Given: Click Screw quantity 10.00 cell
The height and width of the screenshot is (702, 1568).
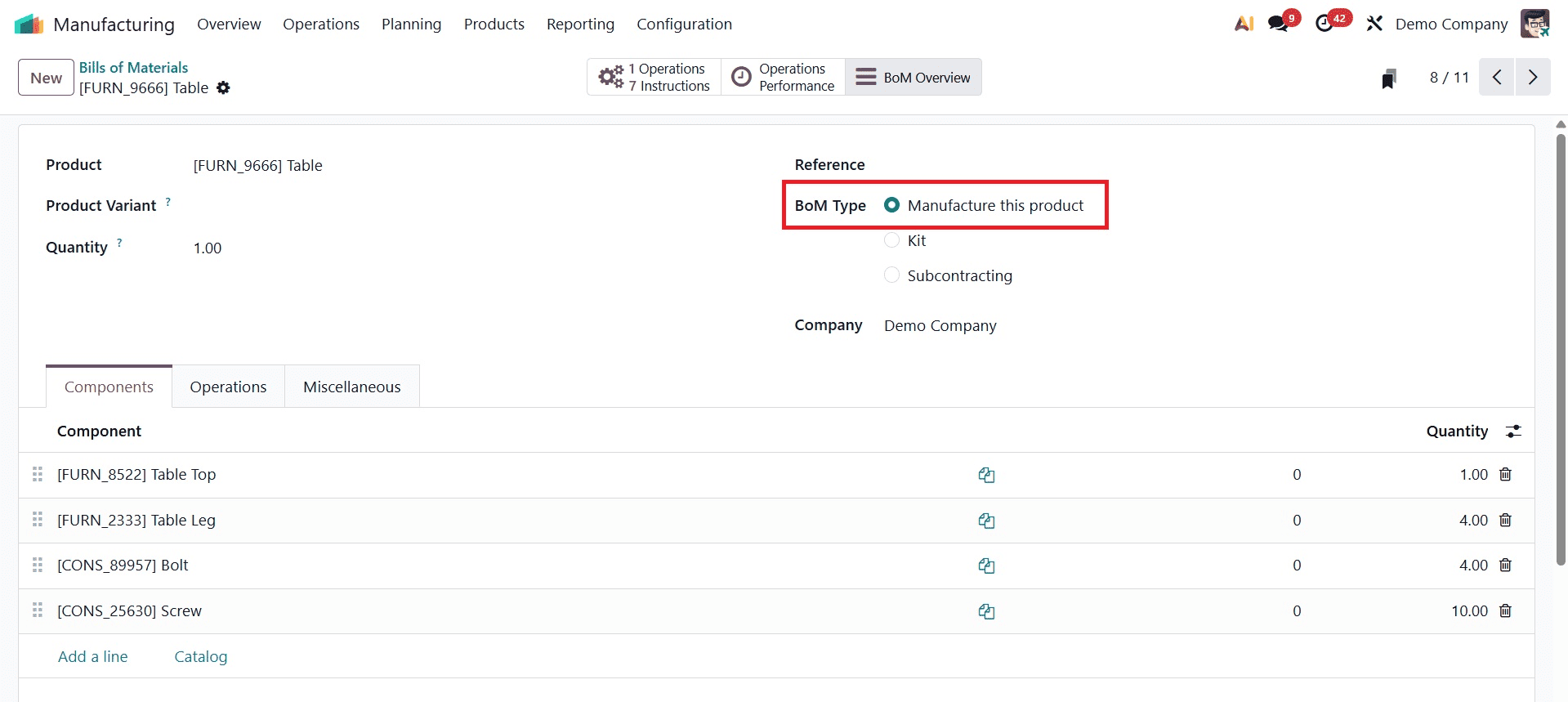Looking at the screenshot, I should point(1469,611).
